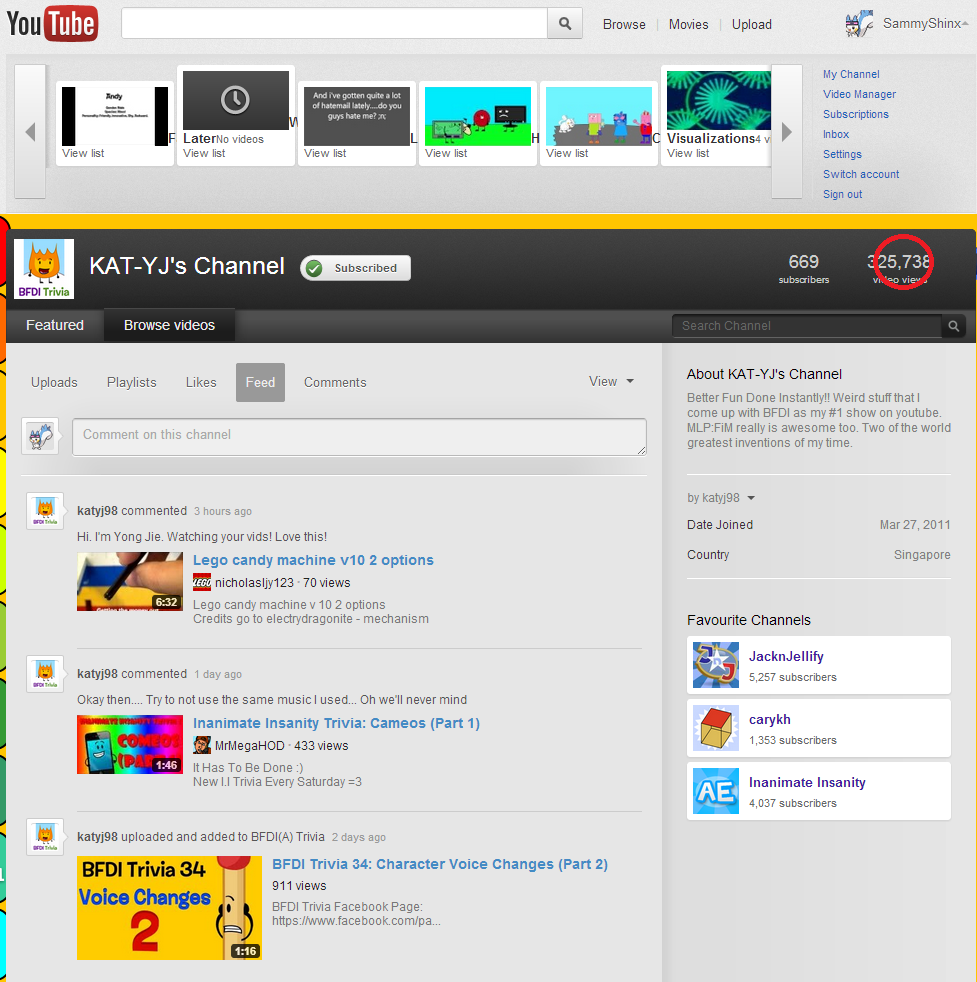Screen dimensions: 977x982
Task: Click the playlist carousel right arrow
Action: (x=787, y=132)
